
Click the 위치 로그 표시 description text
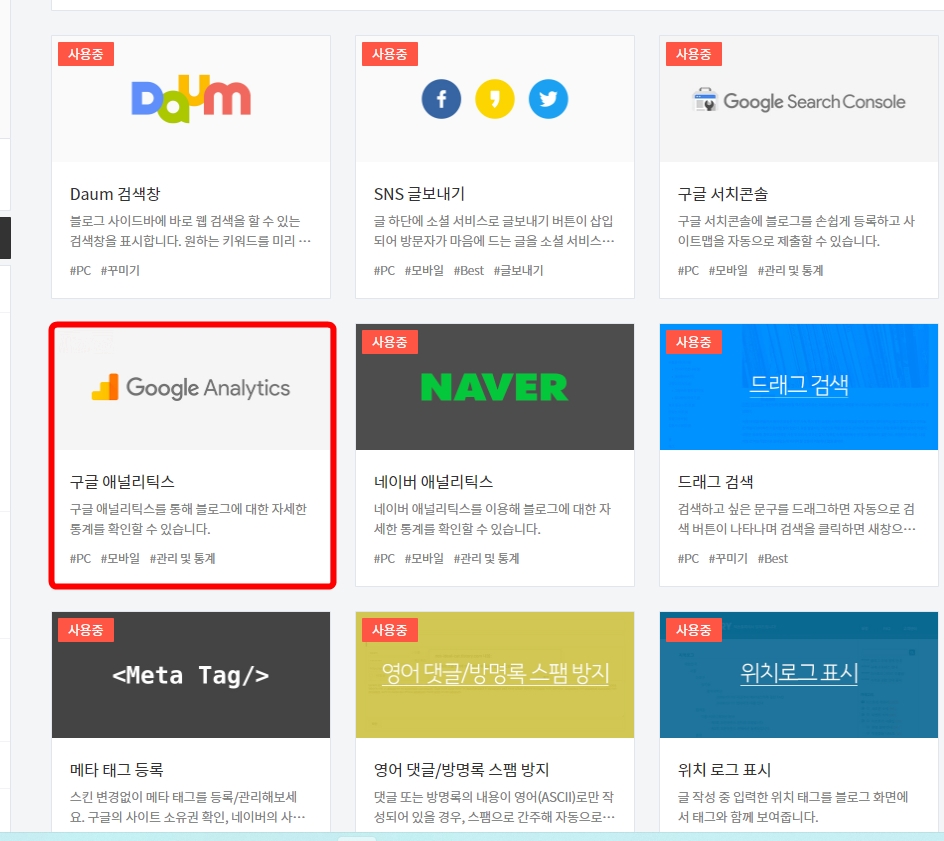[x=793, y=807]
